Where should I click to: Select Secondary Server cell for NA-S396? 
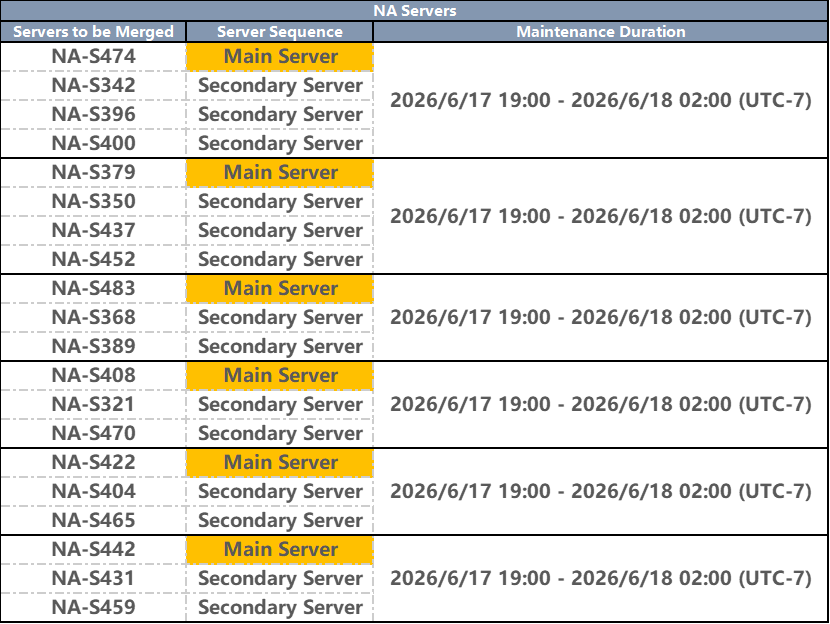[x=280, y=115]
